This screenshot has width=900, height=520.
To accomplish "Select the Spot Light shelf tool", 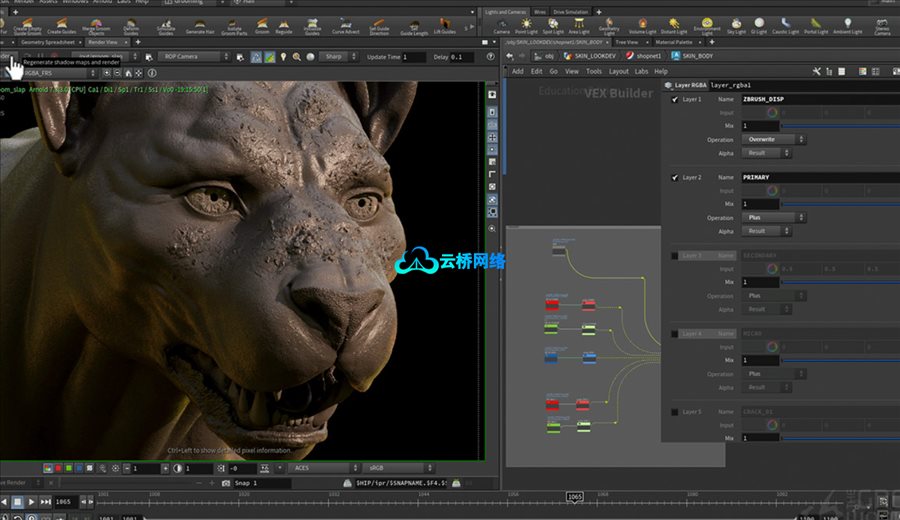I will (x=553, y=25).
